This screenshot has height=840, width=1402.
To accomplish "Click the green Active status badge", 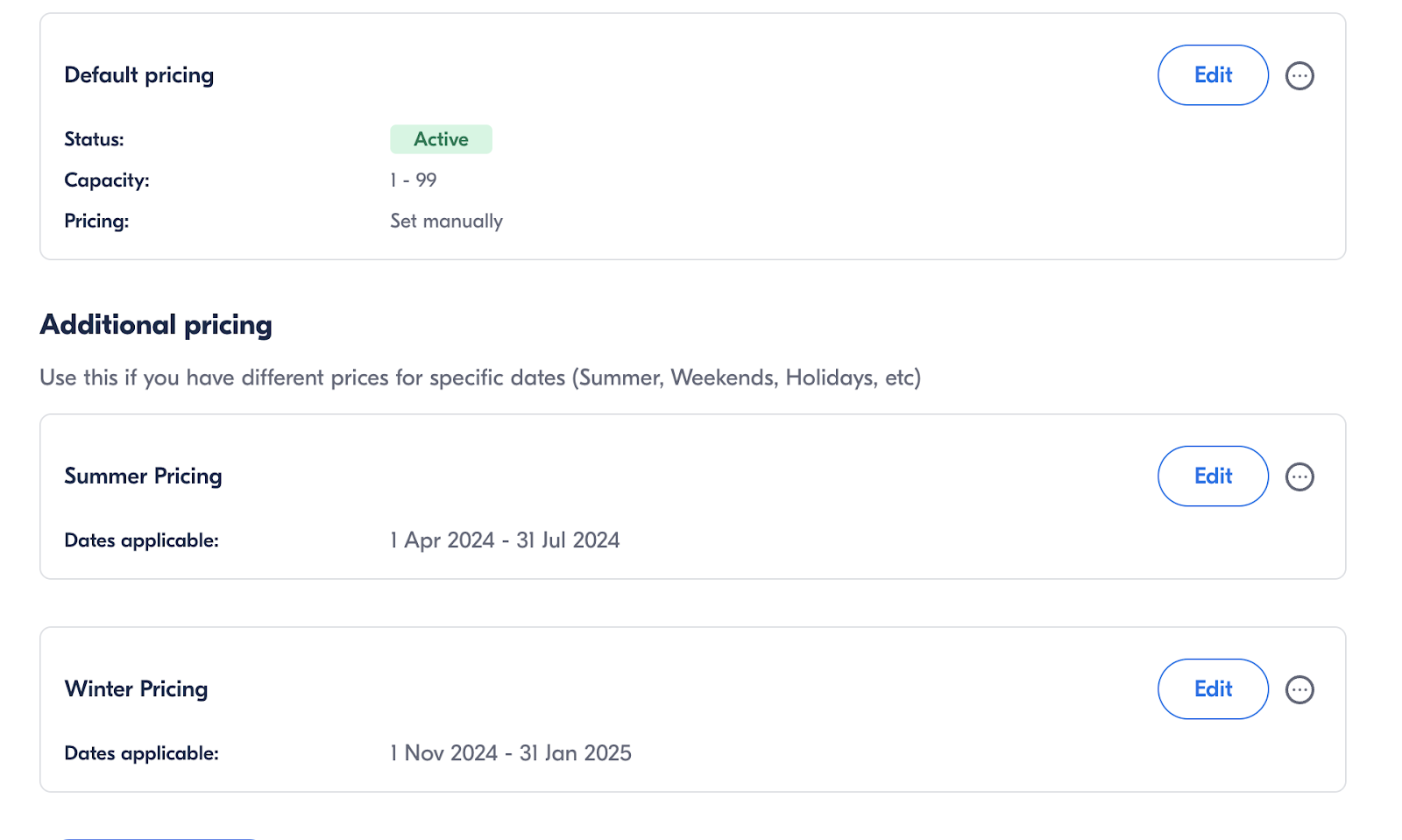I will pos(441,139).
